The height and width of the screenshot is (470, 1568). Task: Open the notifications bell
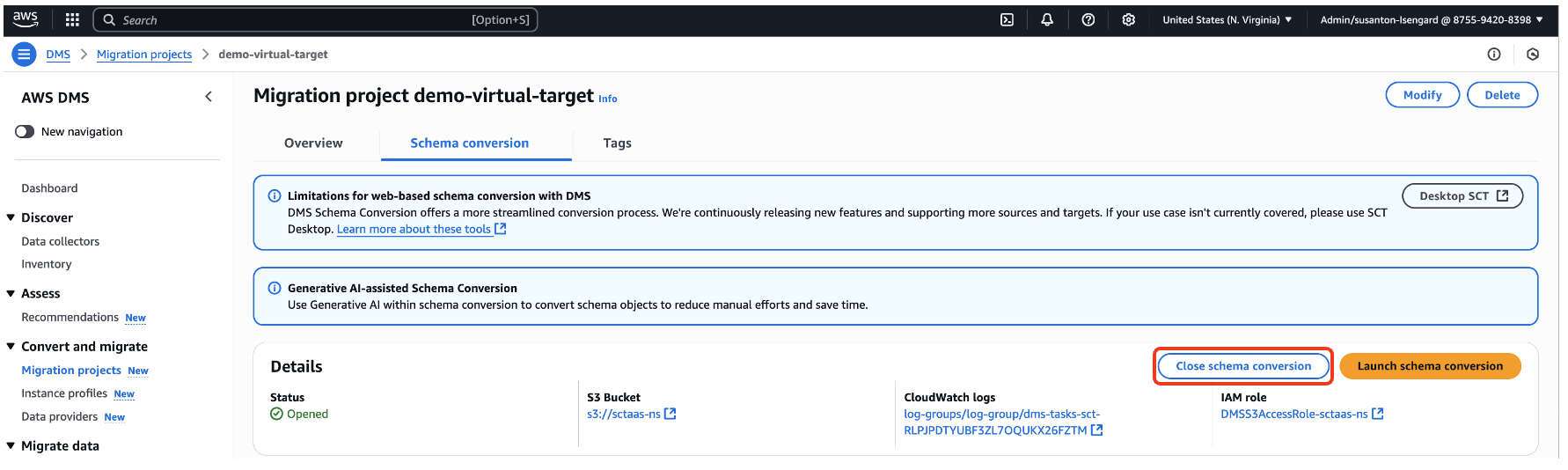tap(1047, 19)
